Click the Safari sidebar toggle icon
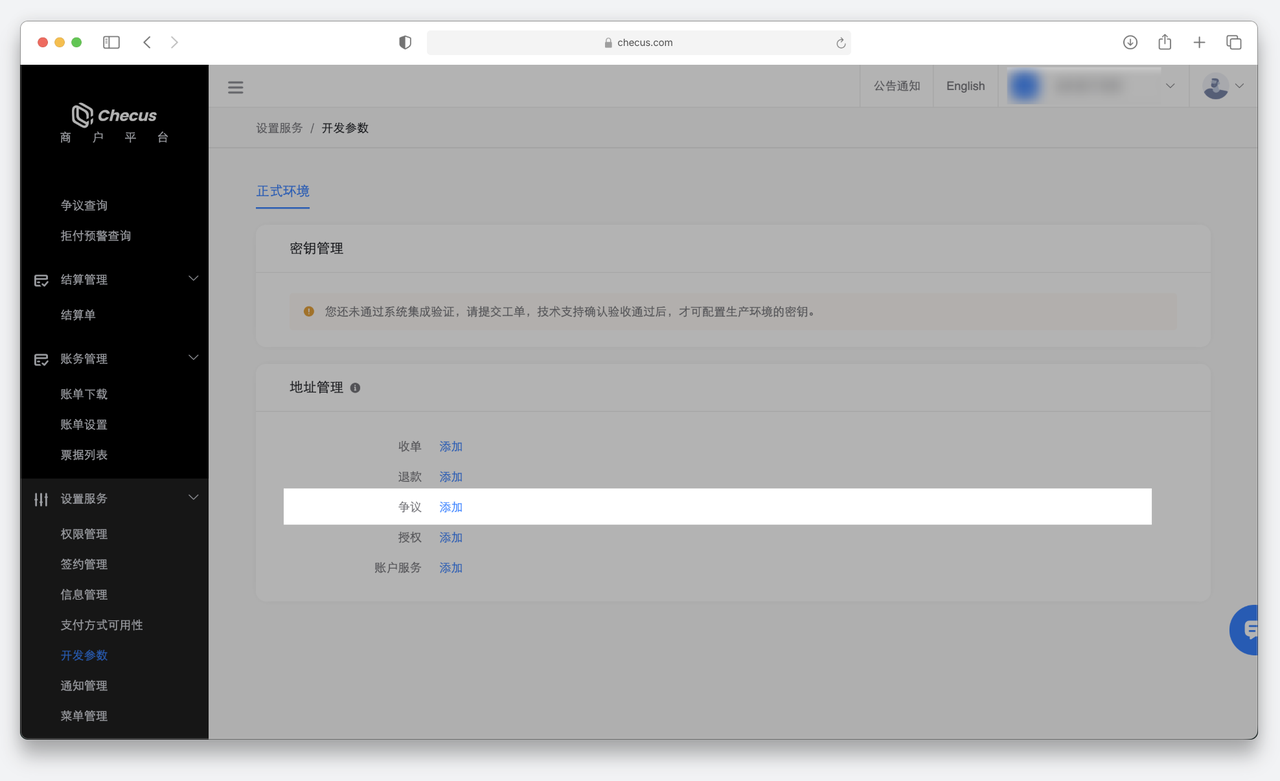This screenshot has width=1280, height=781. tap(111, 42)
